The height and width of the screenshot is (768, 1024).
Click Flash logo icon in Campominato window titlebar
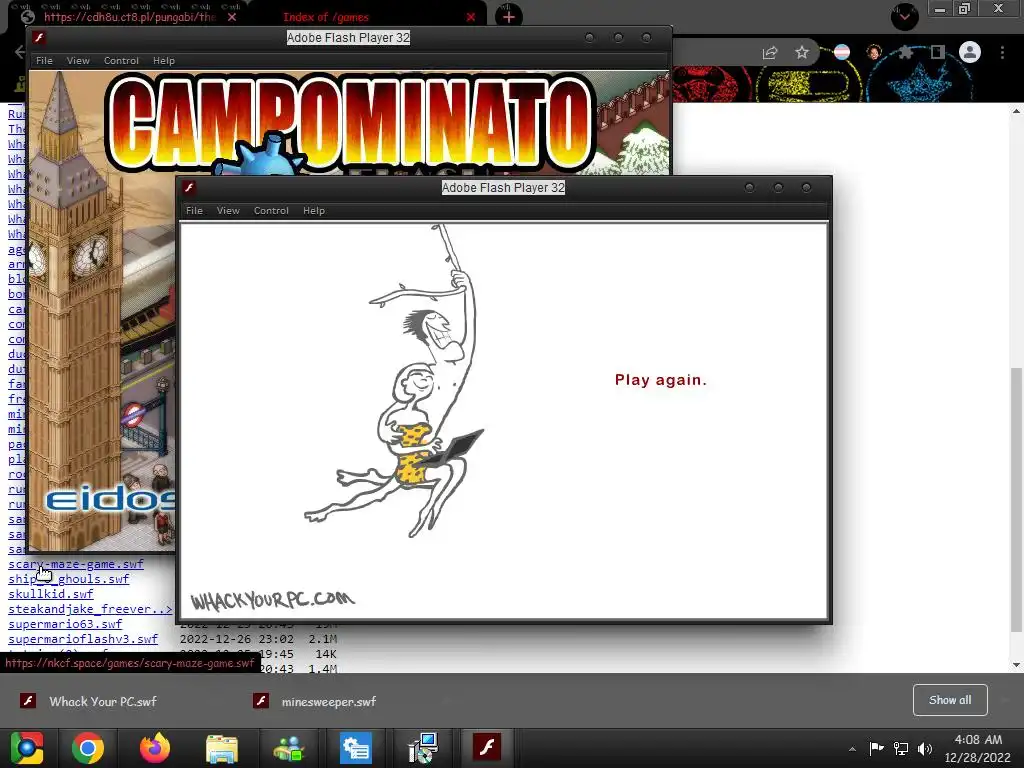(x=39, y=37)
